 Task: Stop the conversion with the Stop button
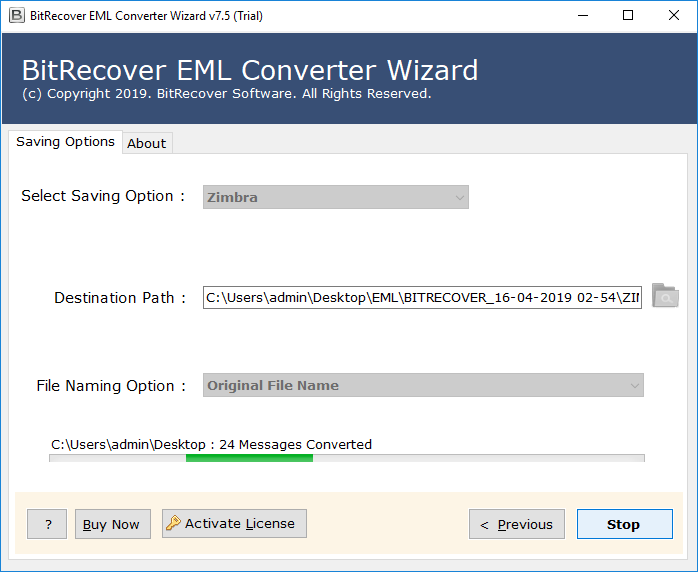point(625,524)
